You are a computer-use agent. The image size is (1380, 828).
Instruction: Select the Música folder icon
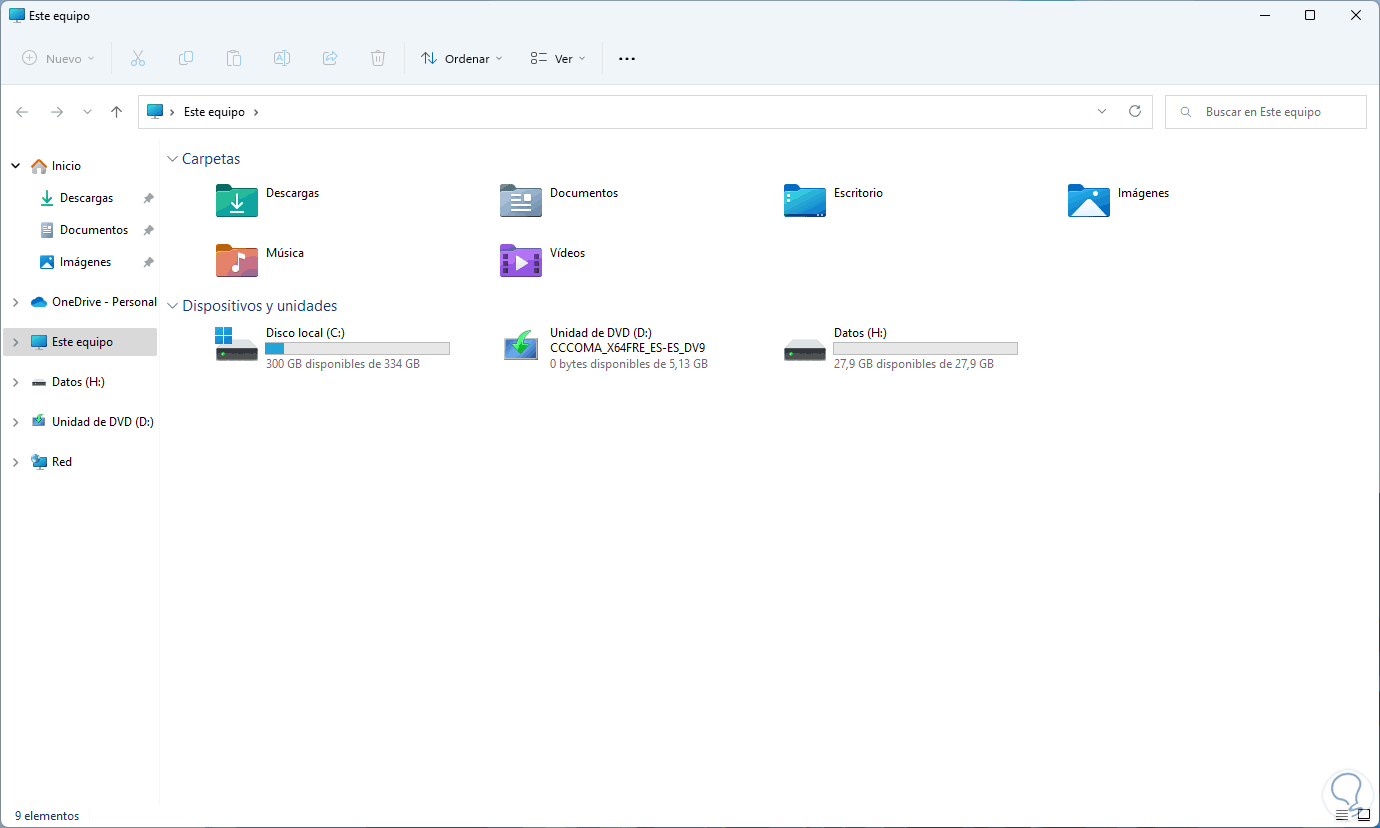point(237,260)
